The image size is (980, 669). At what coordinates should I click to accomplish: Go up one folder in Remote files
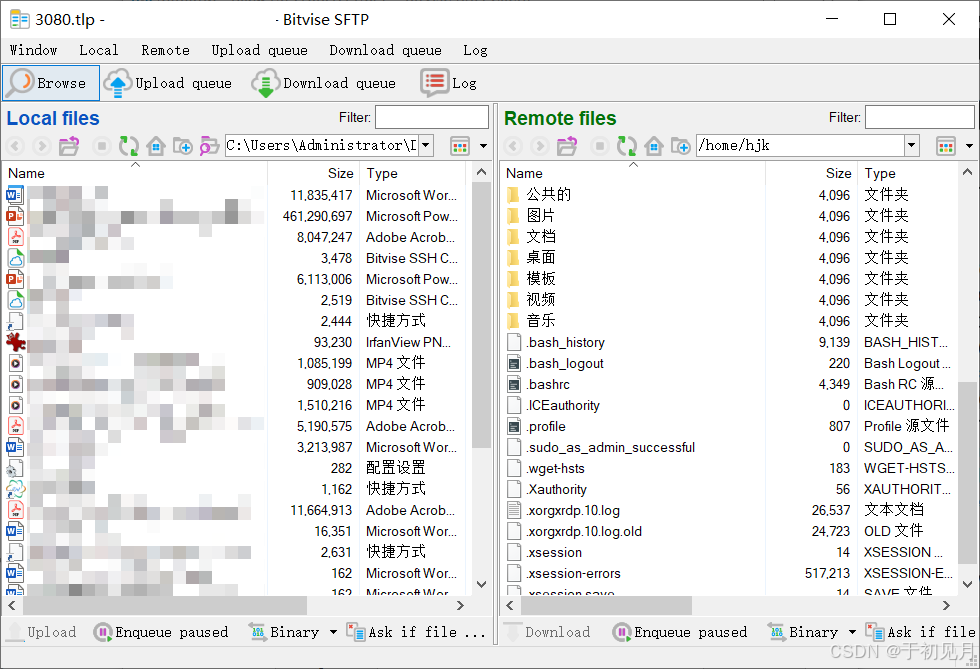567,146
